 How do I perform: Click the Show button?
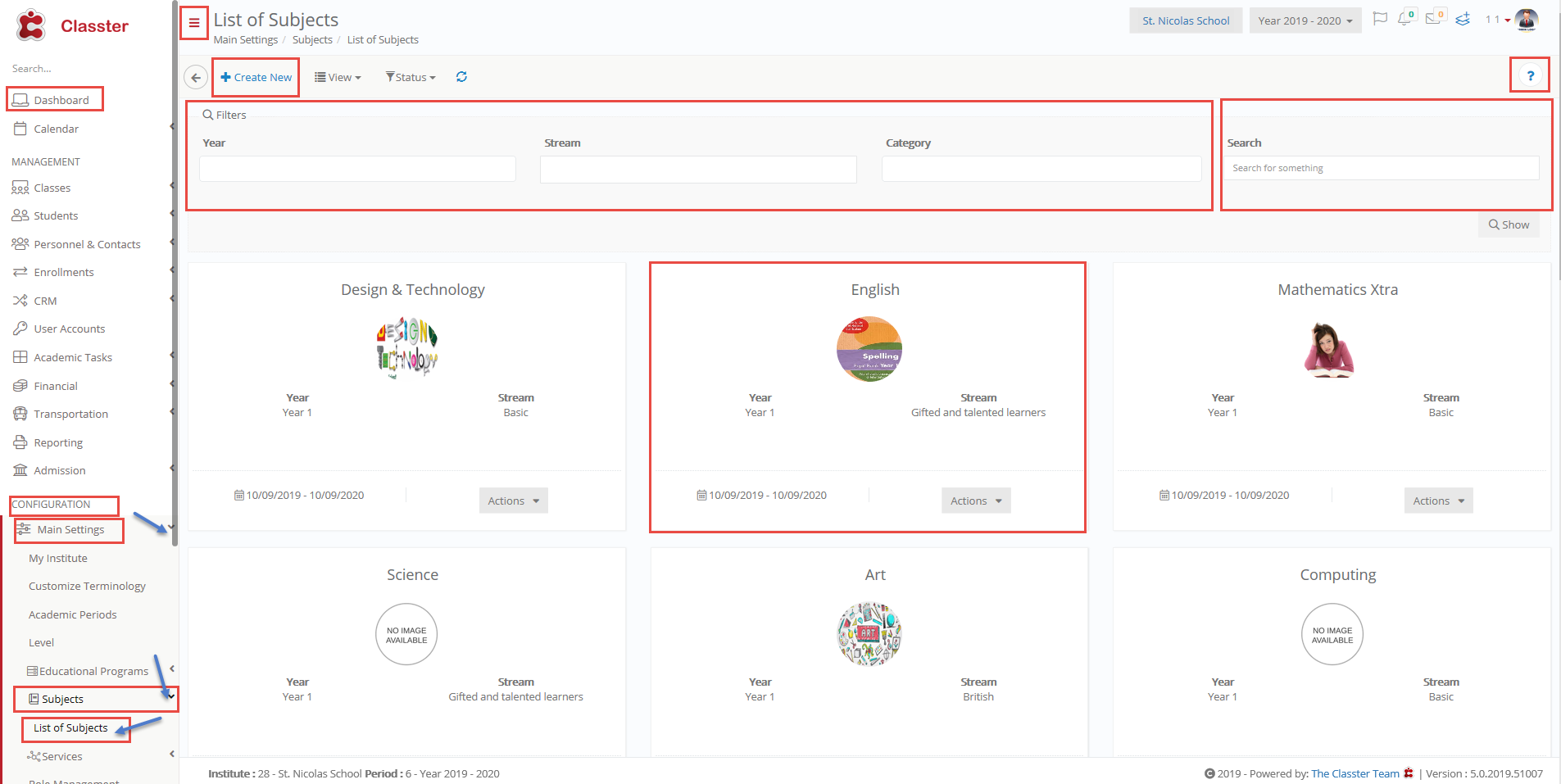point(1509,224)
